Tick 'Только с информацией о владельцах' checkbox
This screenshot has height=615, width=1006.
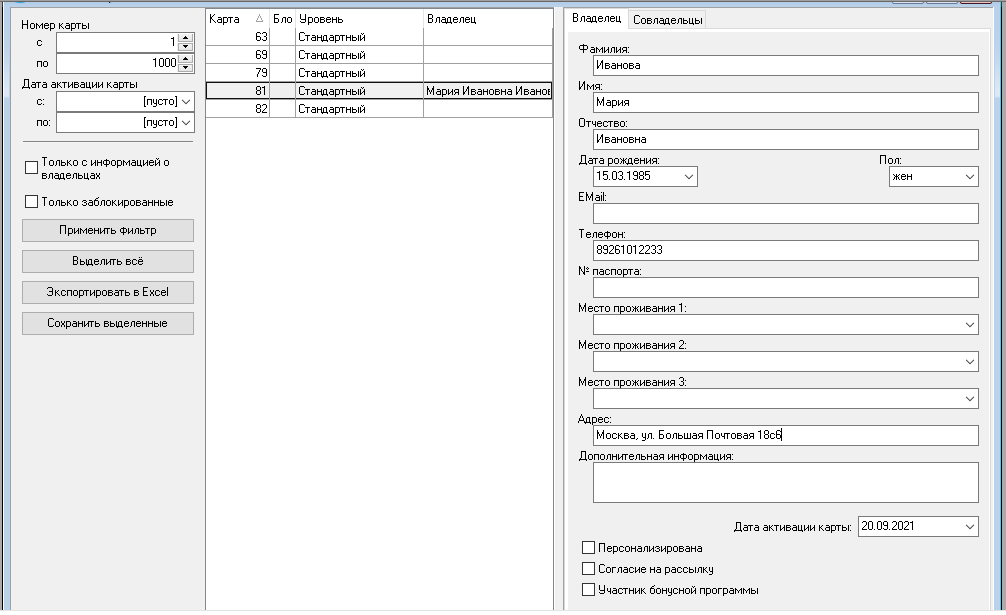[31, 168]
